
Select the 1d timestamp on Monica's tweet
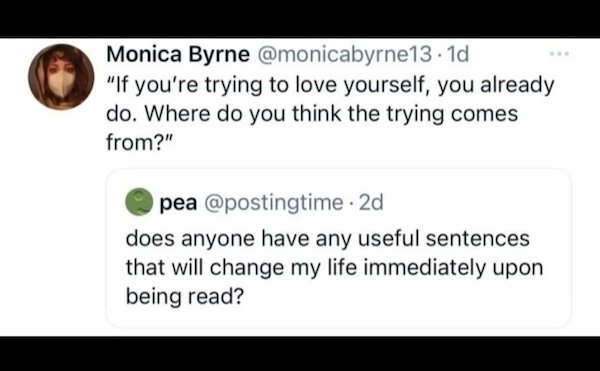[458, 54]
